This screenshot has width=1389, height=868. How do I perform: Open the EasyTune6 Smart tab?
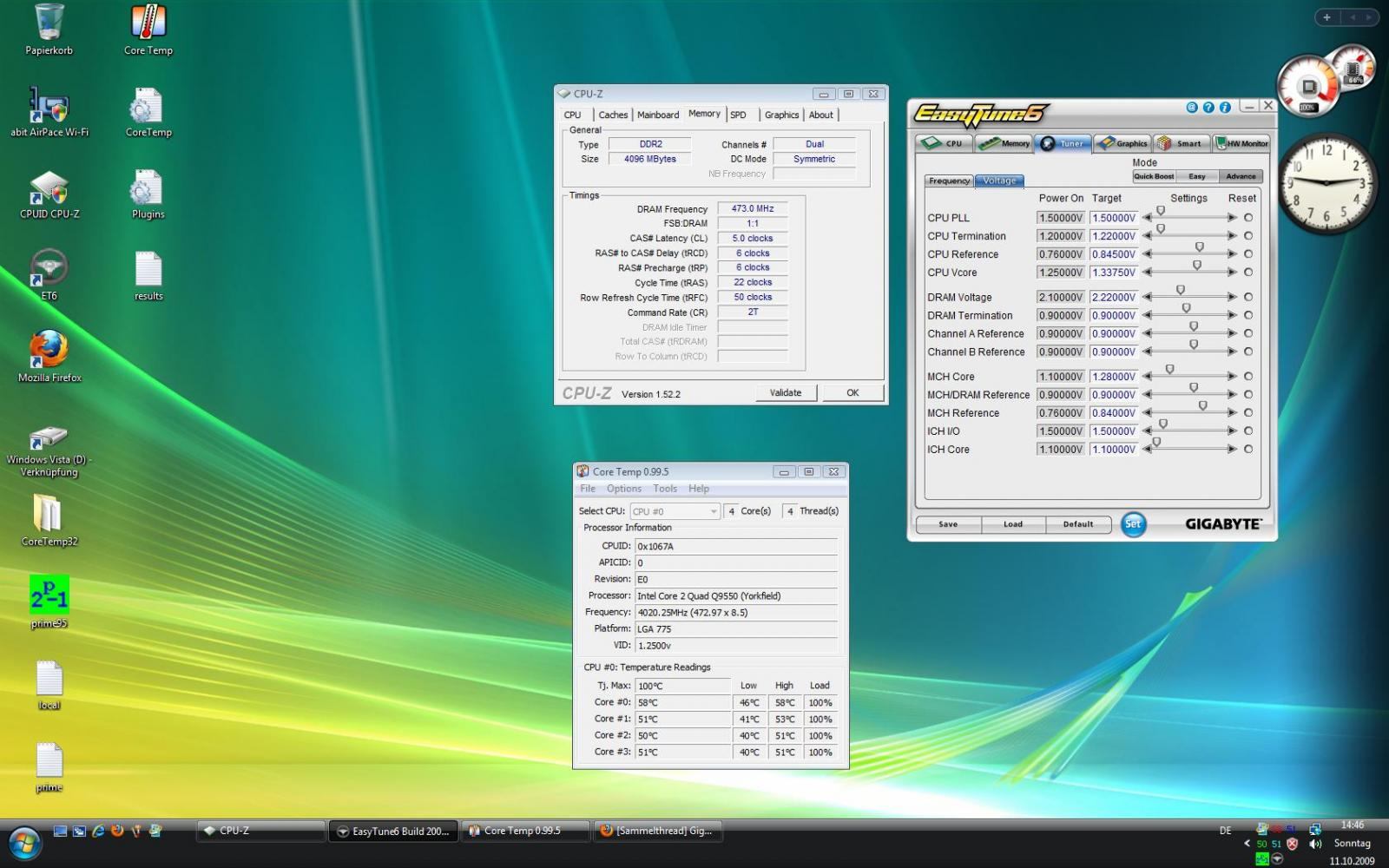click(1182, 143)
